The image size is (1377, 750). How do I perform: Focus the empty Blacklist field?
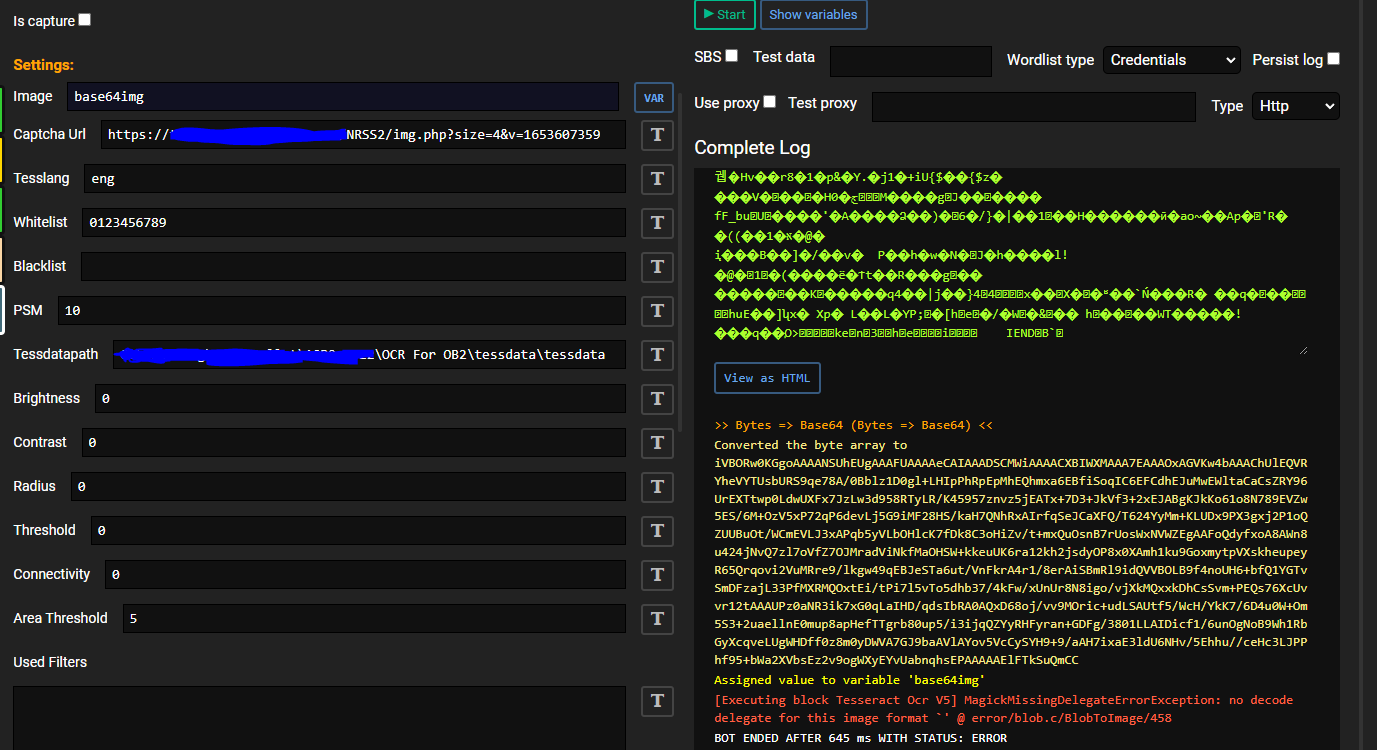[353, 267]
